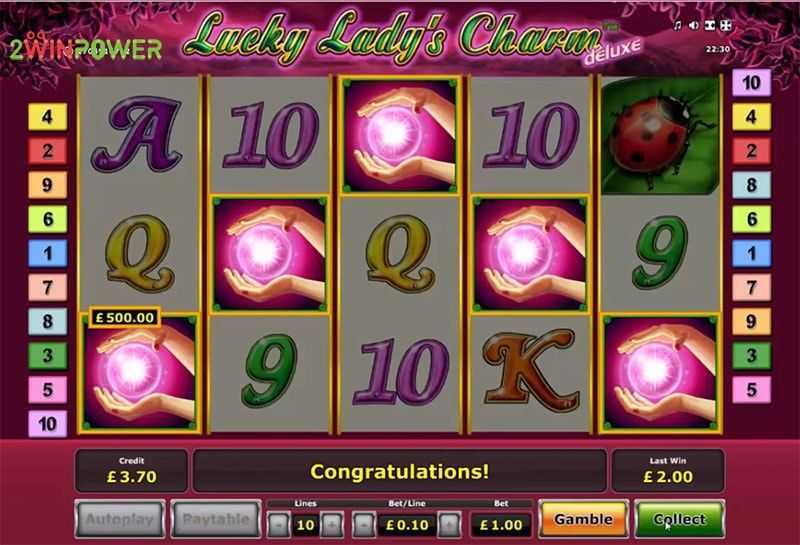Click the crystal ball atop the middle reel
Viewport: 800px width, 545px height.
click(x=399, y=136)
